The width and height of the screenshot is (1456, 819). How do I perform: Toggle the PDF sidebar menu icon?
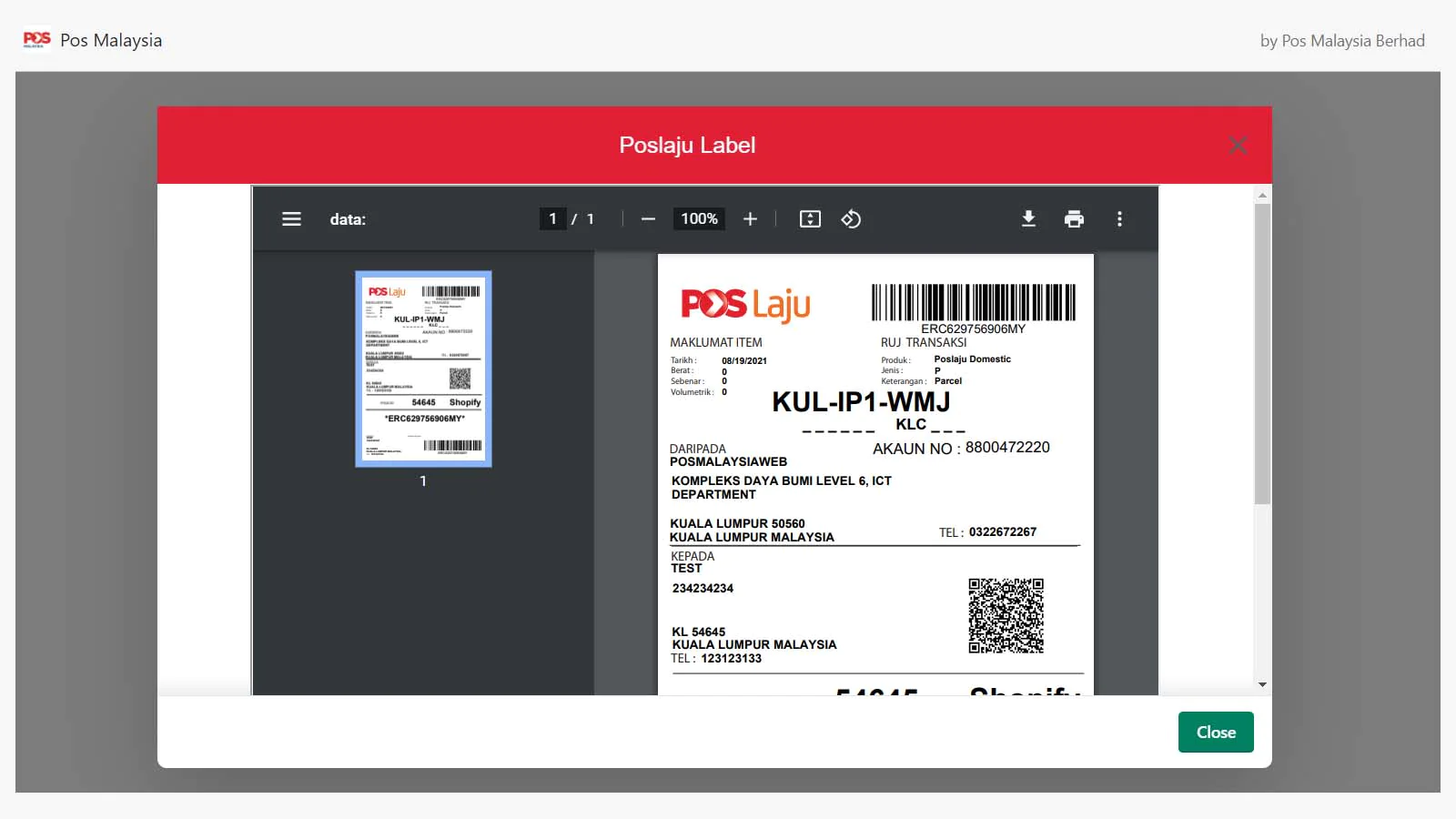click(x=291, y=219)
